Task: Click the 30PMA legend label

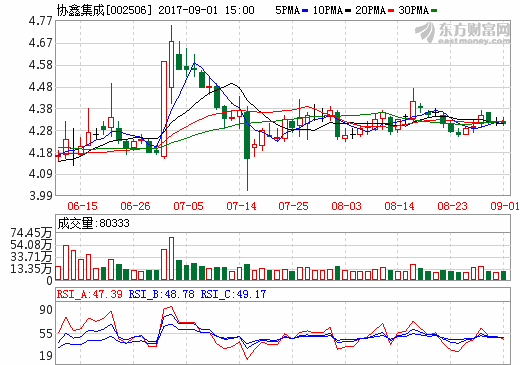Action: coord(413,10)
